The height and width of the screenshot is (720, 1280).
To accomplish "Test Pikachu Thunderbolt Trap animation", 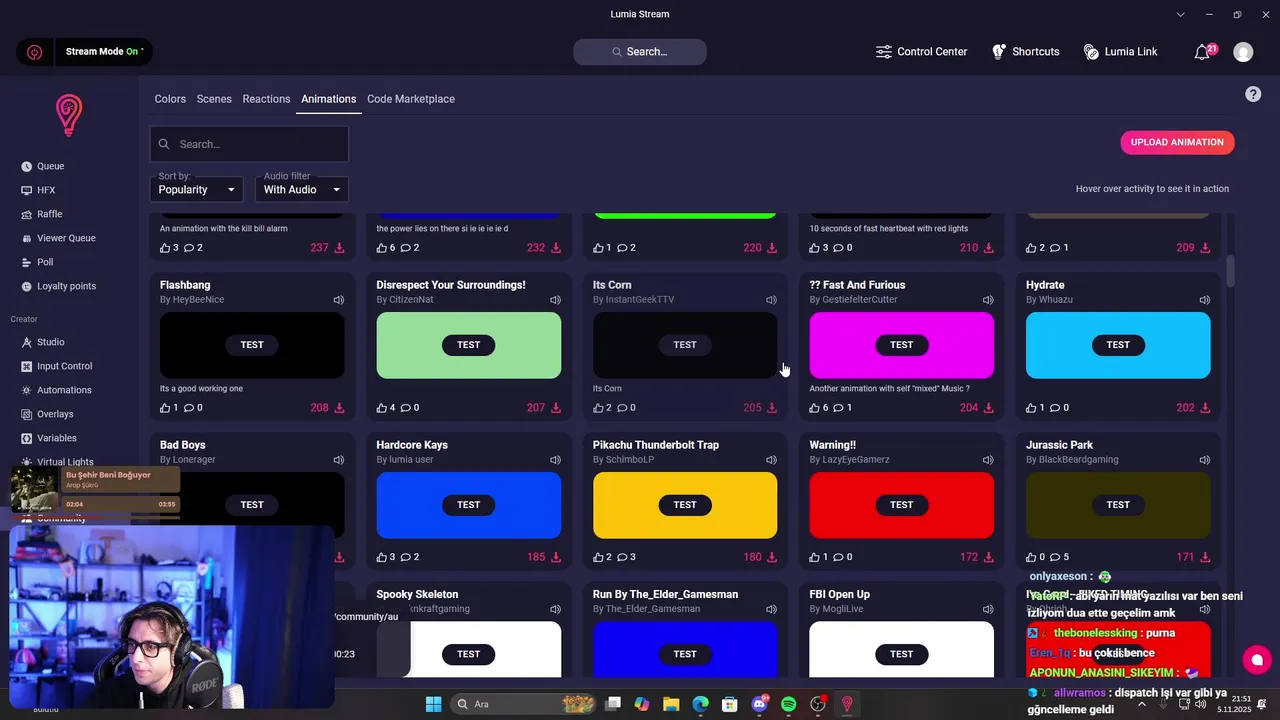I will click(685, 505).
